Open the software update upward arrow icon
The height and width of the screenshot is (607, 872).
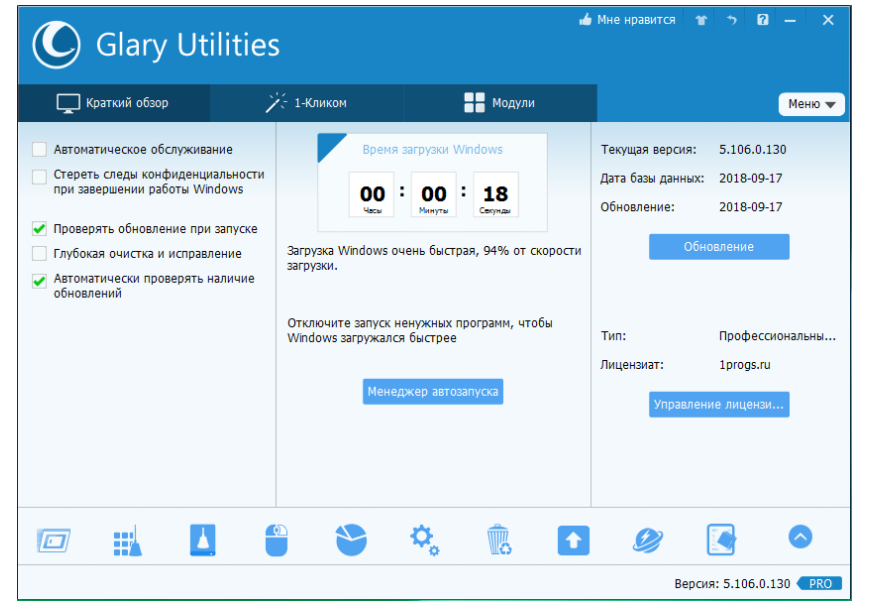pos(573,540)
